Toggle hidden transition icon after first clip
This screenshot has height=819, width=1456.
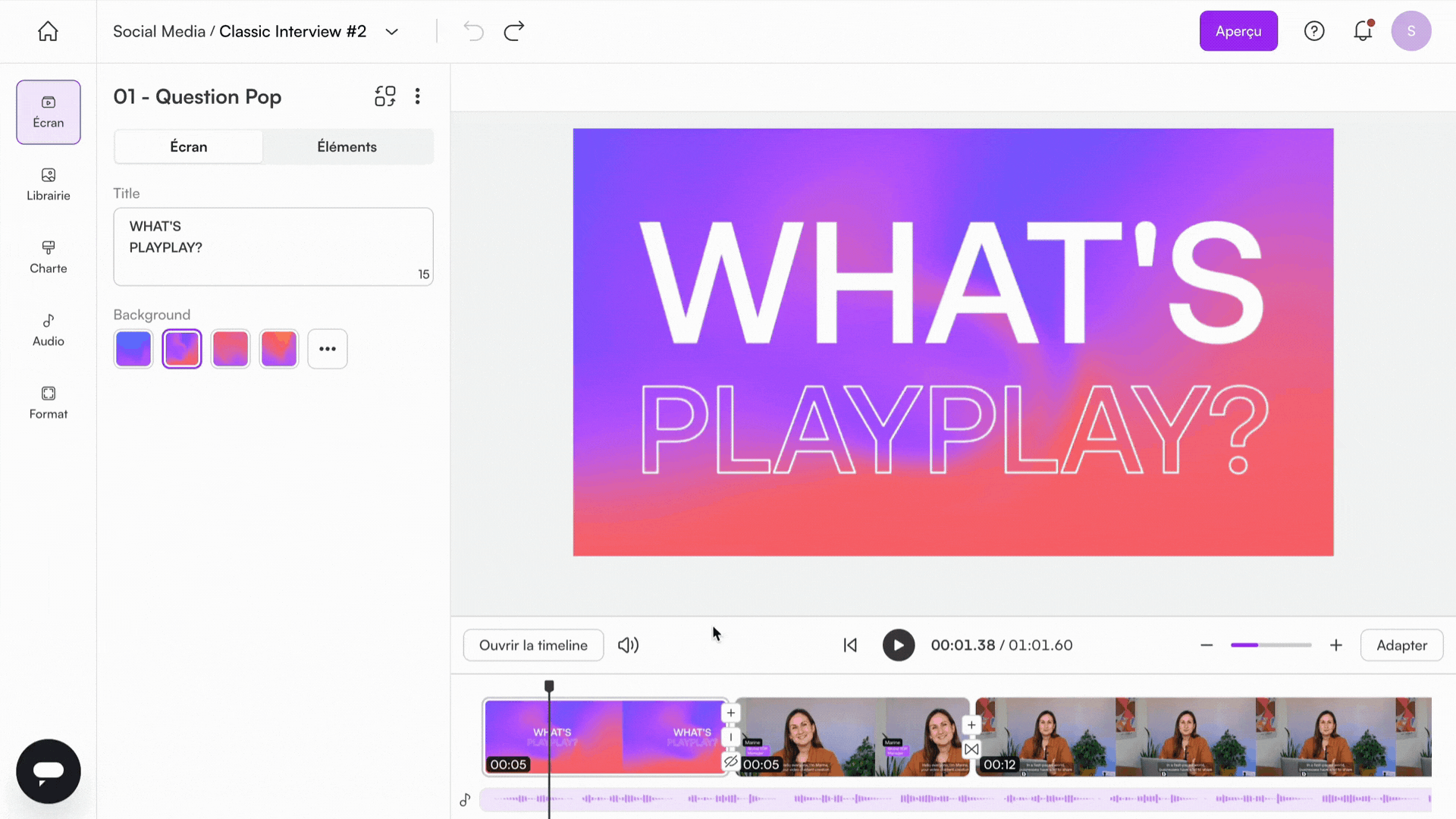tap(730, 761)
